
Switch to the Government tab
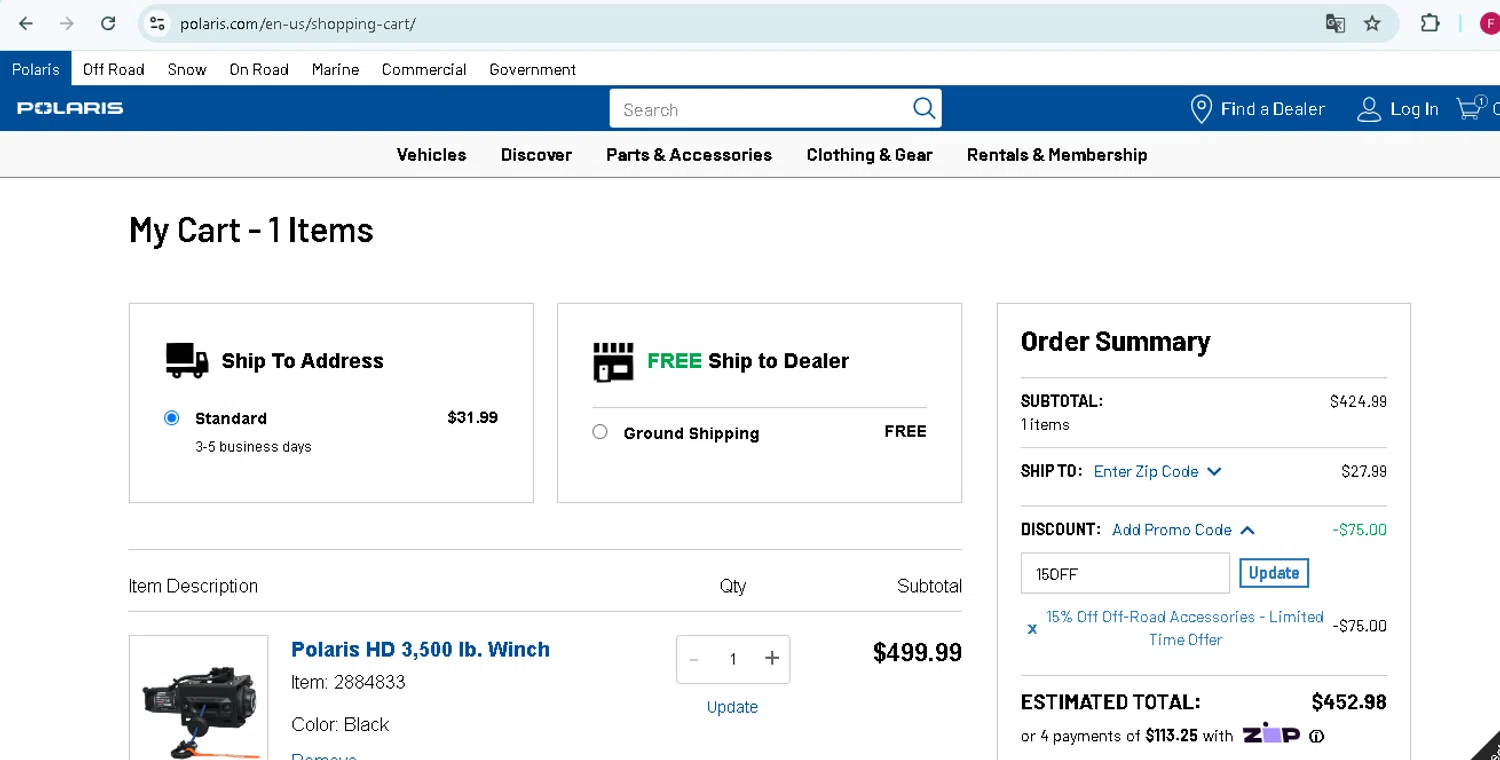[x=532, y=69]
